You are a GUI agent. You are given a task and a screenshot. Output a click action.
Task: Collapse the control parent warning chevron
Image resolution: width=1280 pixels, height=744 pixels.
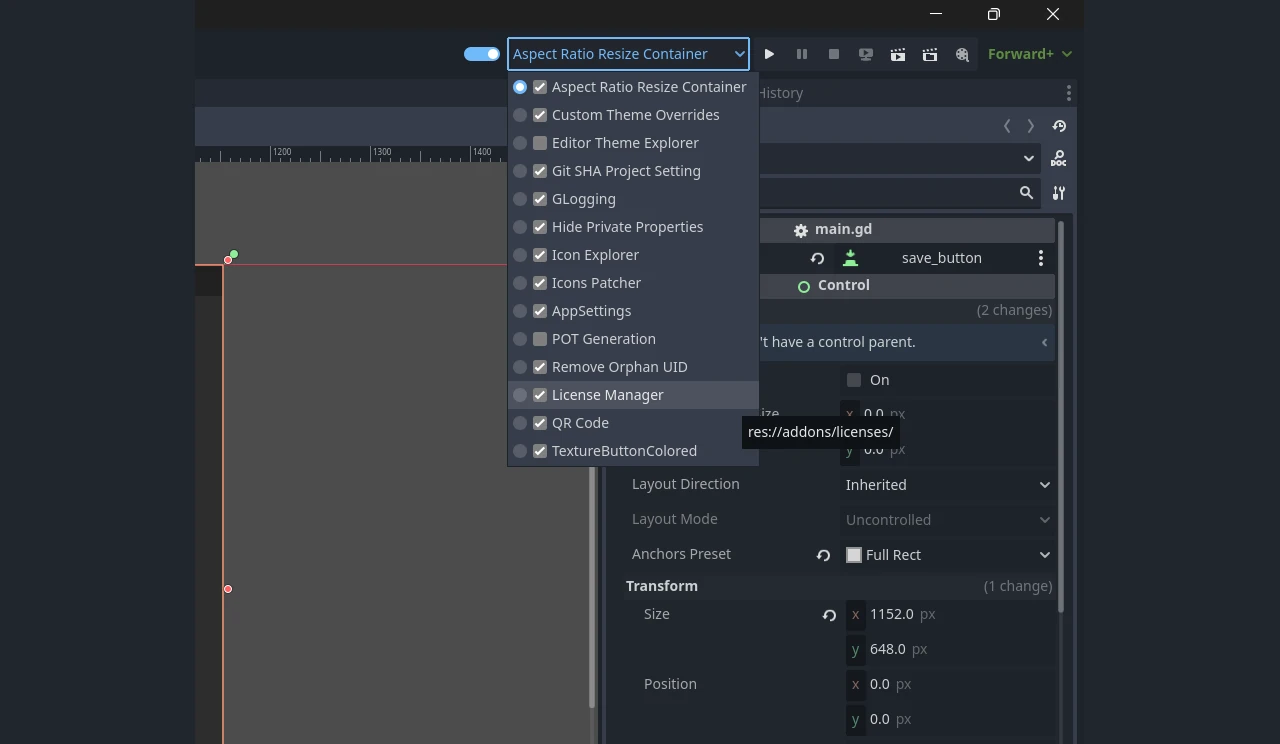tap(1044, 342)
